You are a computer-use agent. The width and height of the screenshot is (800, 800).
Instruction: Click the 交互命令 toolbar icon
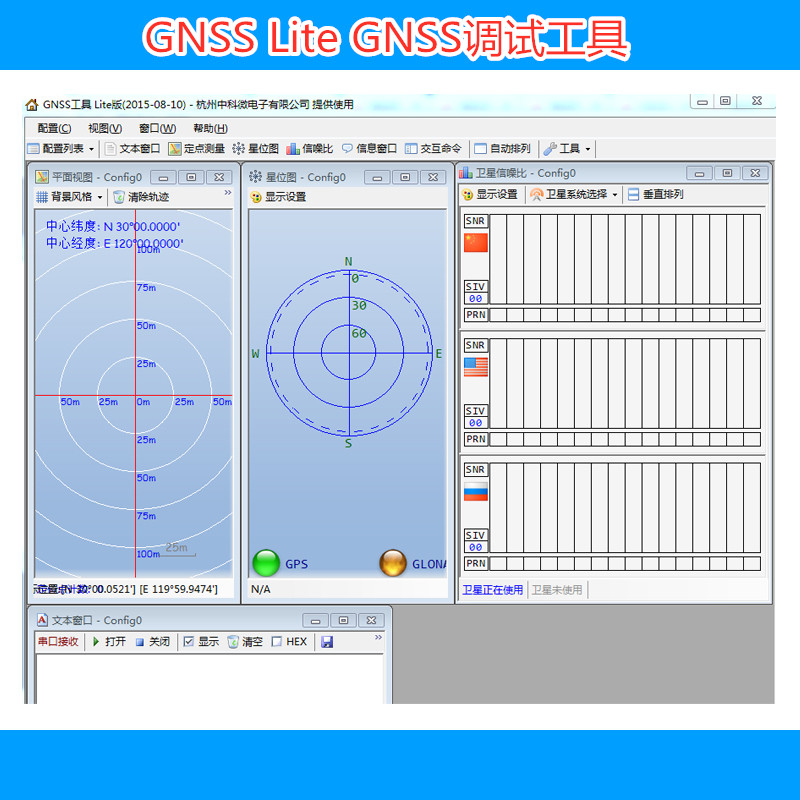point(411,148)
